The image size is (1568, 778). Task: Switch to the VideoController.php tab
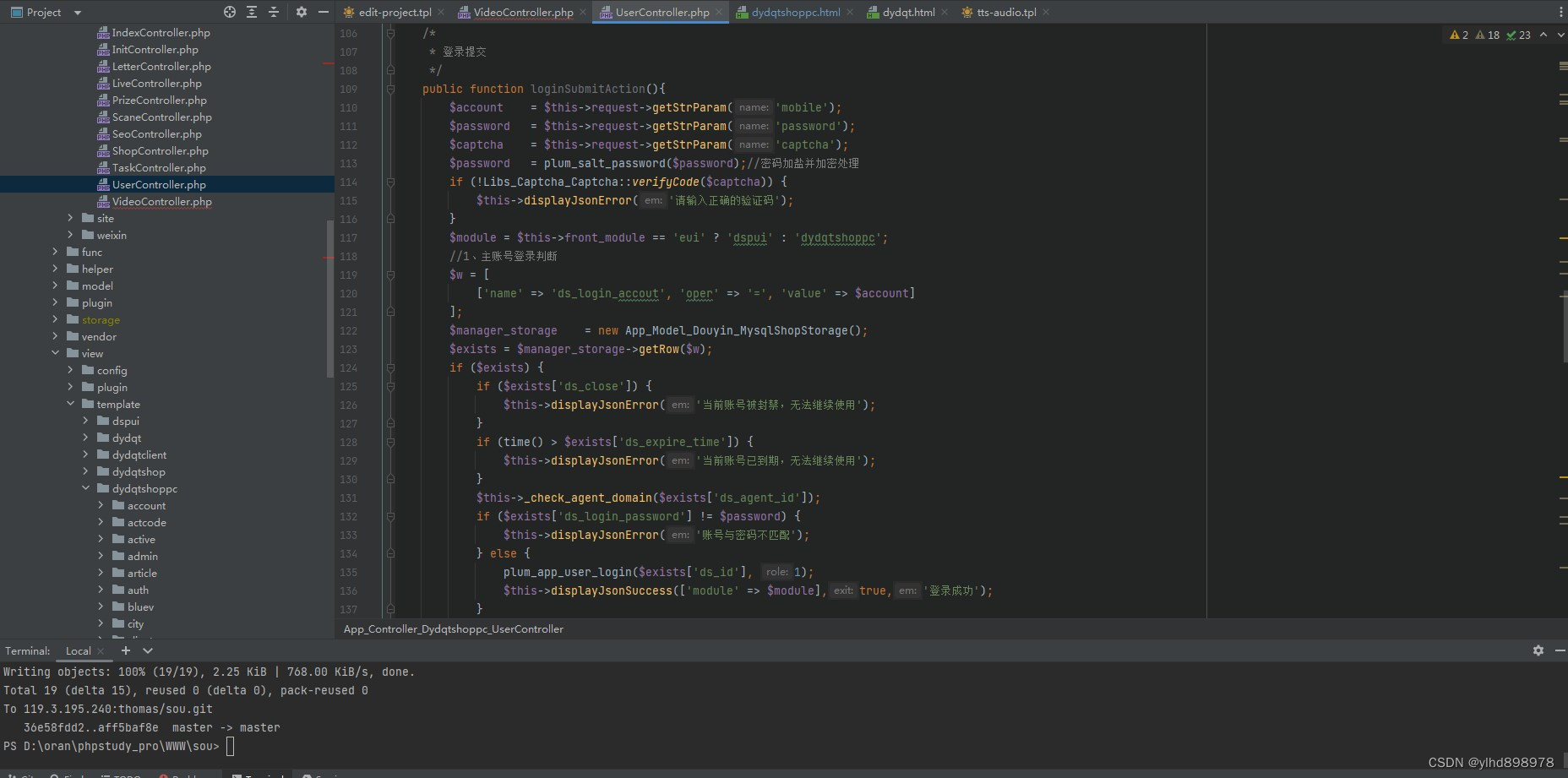click(514, 12)
